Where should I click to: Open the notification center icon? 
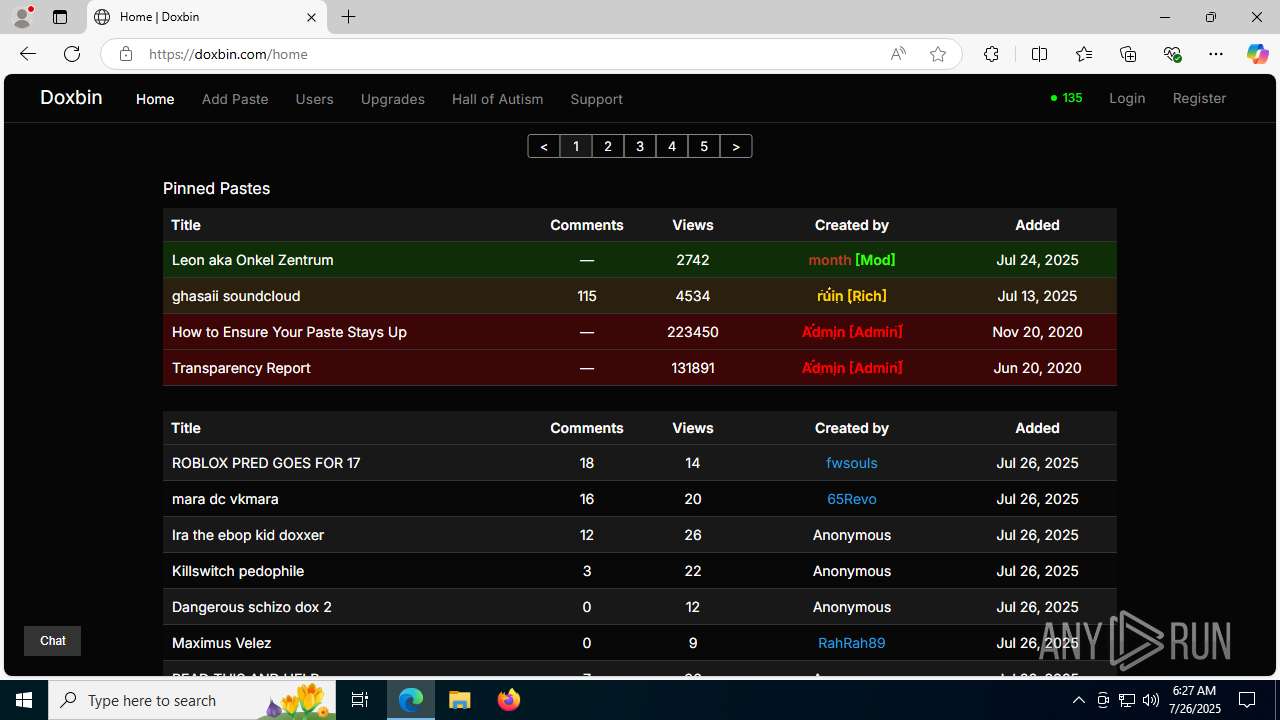(1248, 700)
